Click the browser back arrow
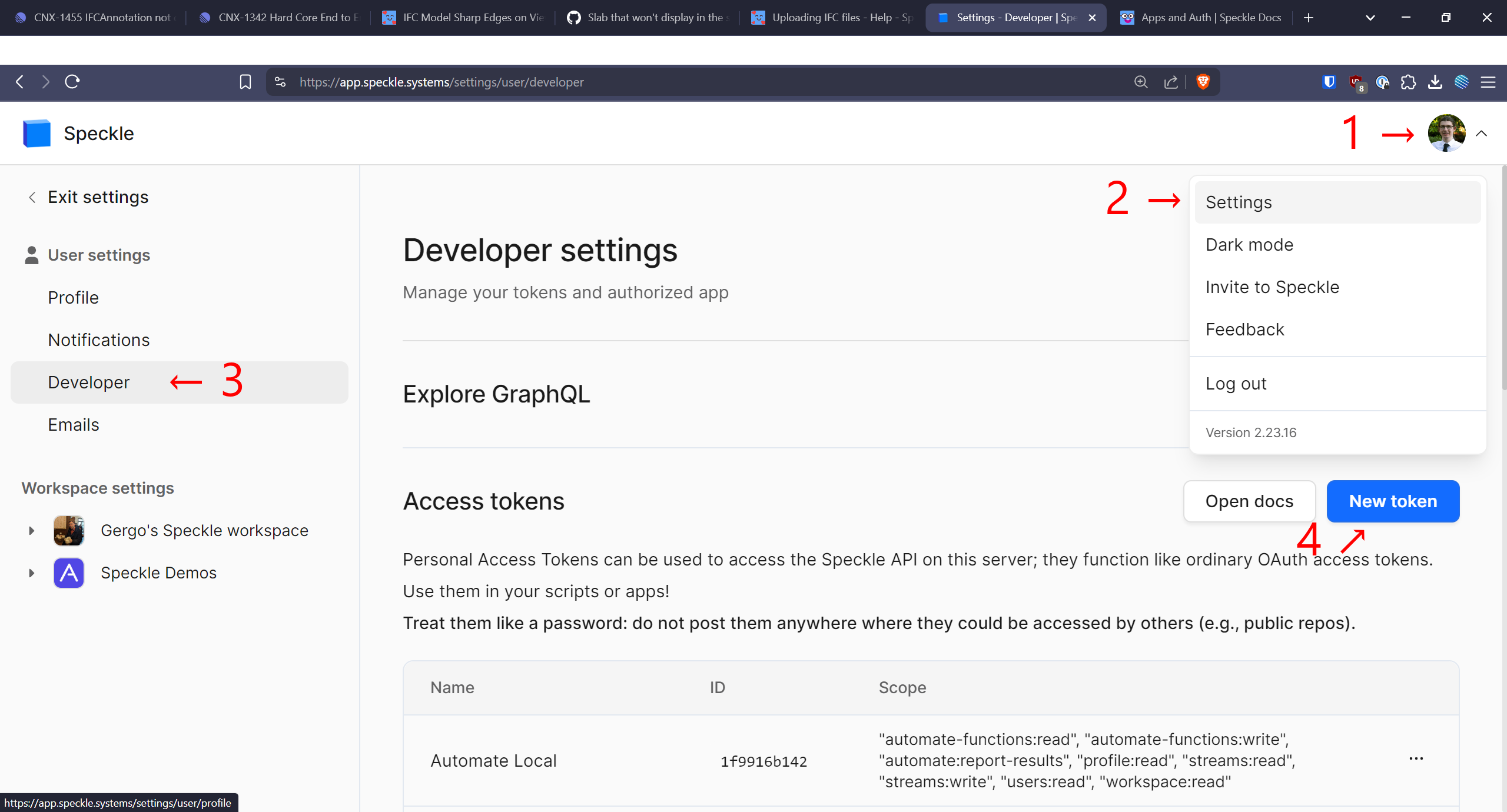The height and width of the screenshot is (812, 1507). [x=20, y=82]
